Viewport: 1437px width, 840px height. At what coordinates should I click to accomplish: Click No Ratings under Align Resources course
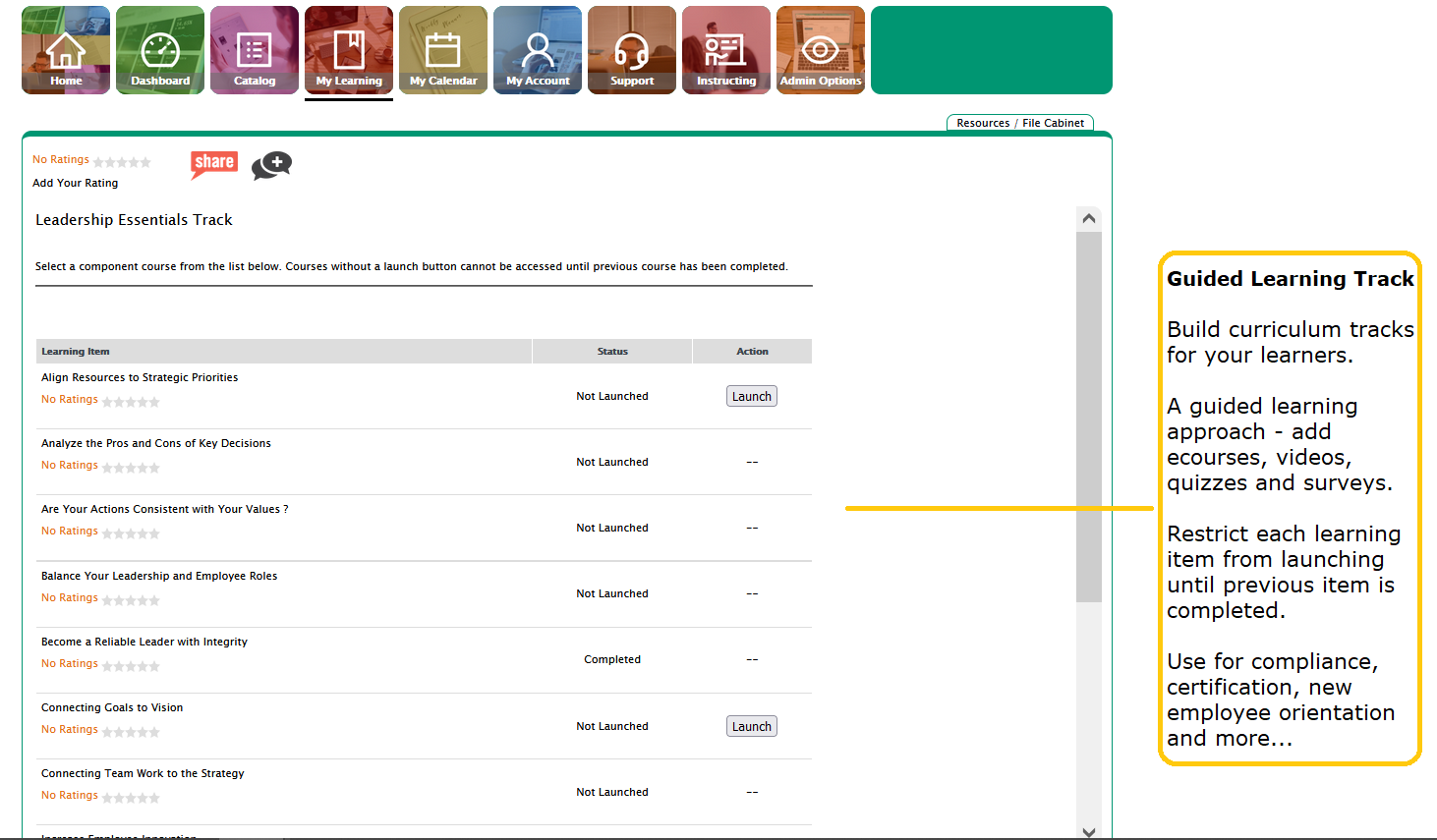pyautogui.click(x=70, y=399)
